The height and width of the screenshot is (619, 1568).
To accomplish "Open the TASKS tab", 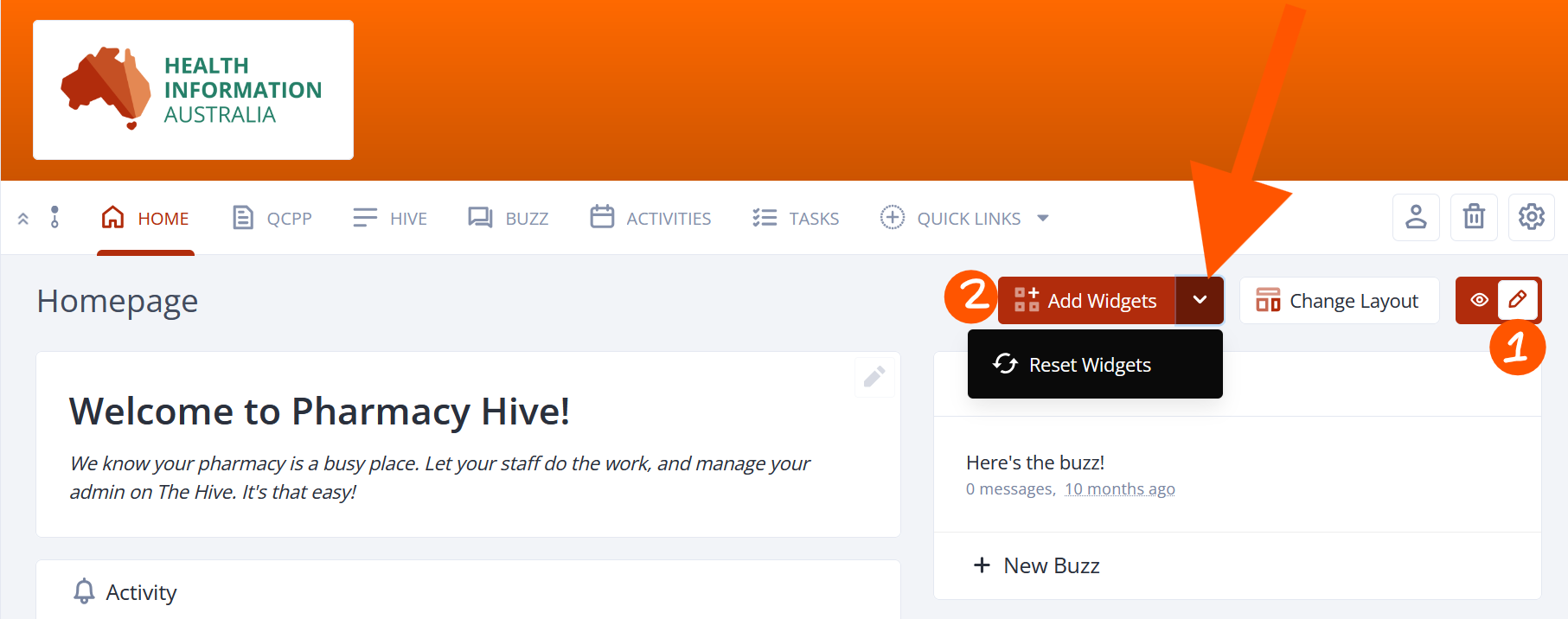I will click(x=796, y=218).
